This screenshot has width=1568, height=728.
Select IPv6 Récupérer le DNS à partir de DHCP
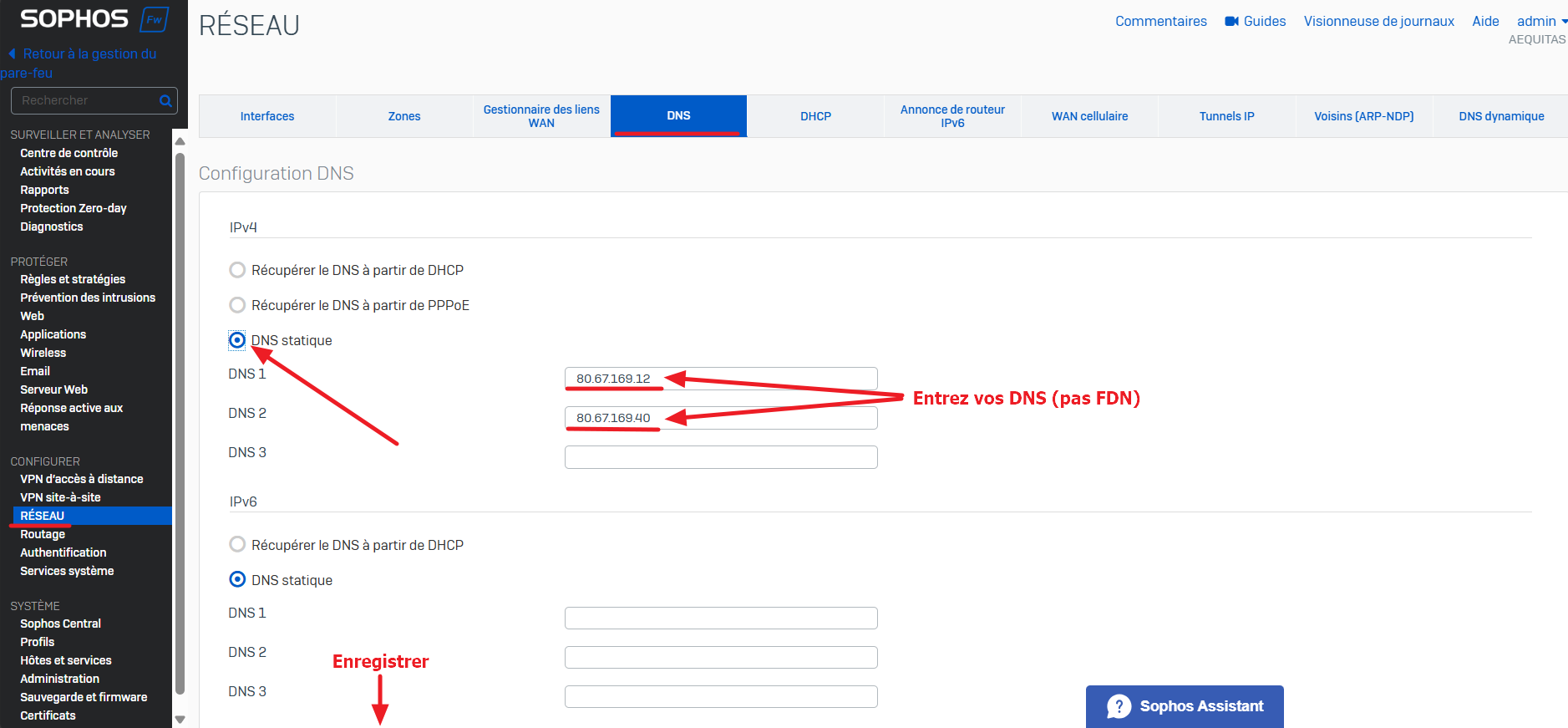(x=237, y=545)
